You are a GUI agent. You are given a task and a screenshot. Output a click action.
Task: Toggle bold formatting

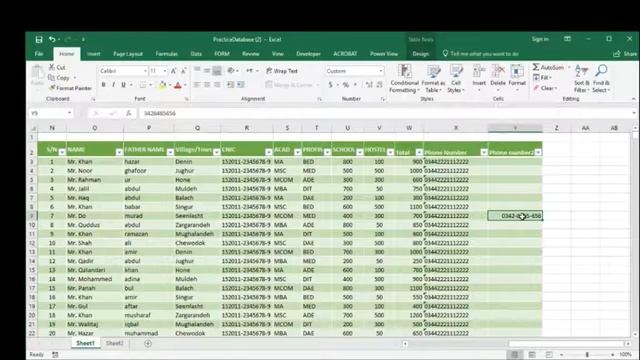103,85
